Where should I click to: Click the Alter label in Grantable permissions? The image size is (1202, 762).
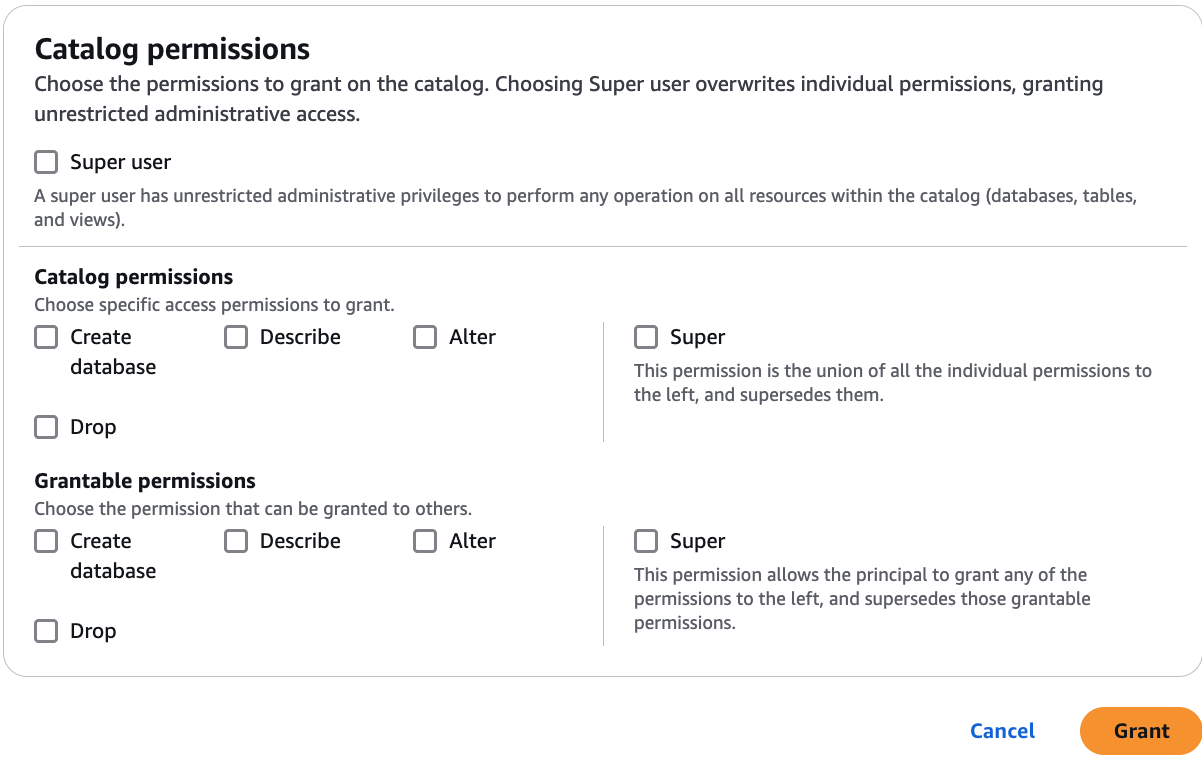(471, 541)
